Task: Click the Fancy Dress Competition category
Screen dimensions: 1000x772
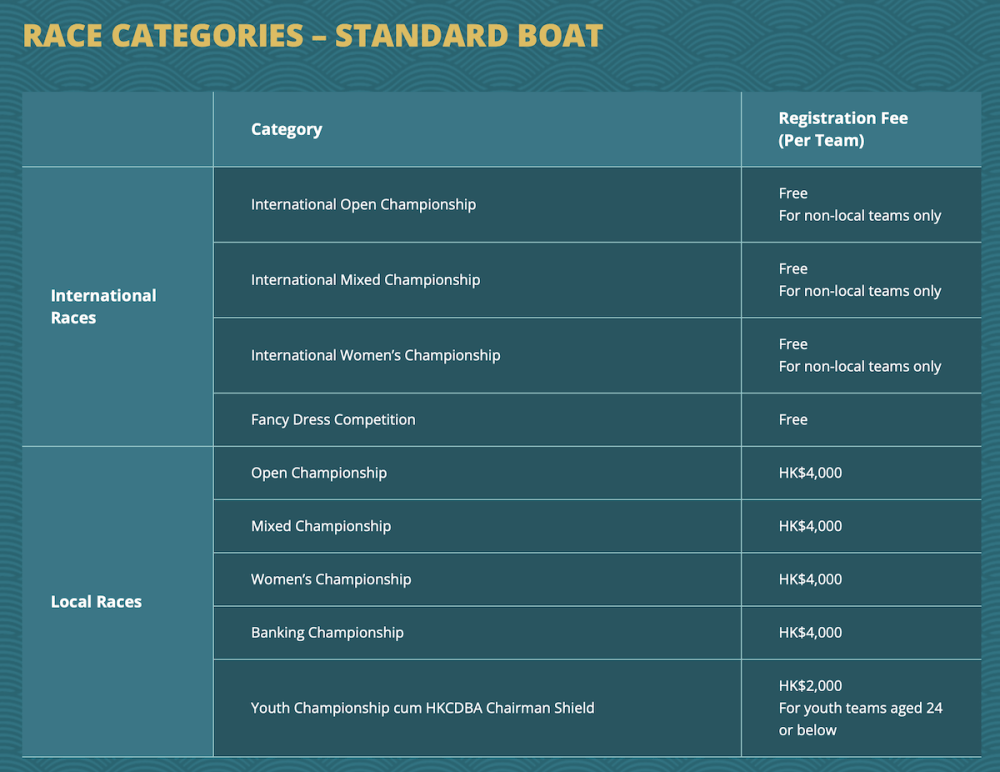Action: [x=333, y=420]
